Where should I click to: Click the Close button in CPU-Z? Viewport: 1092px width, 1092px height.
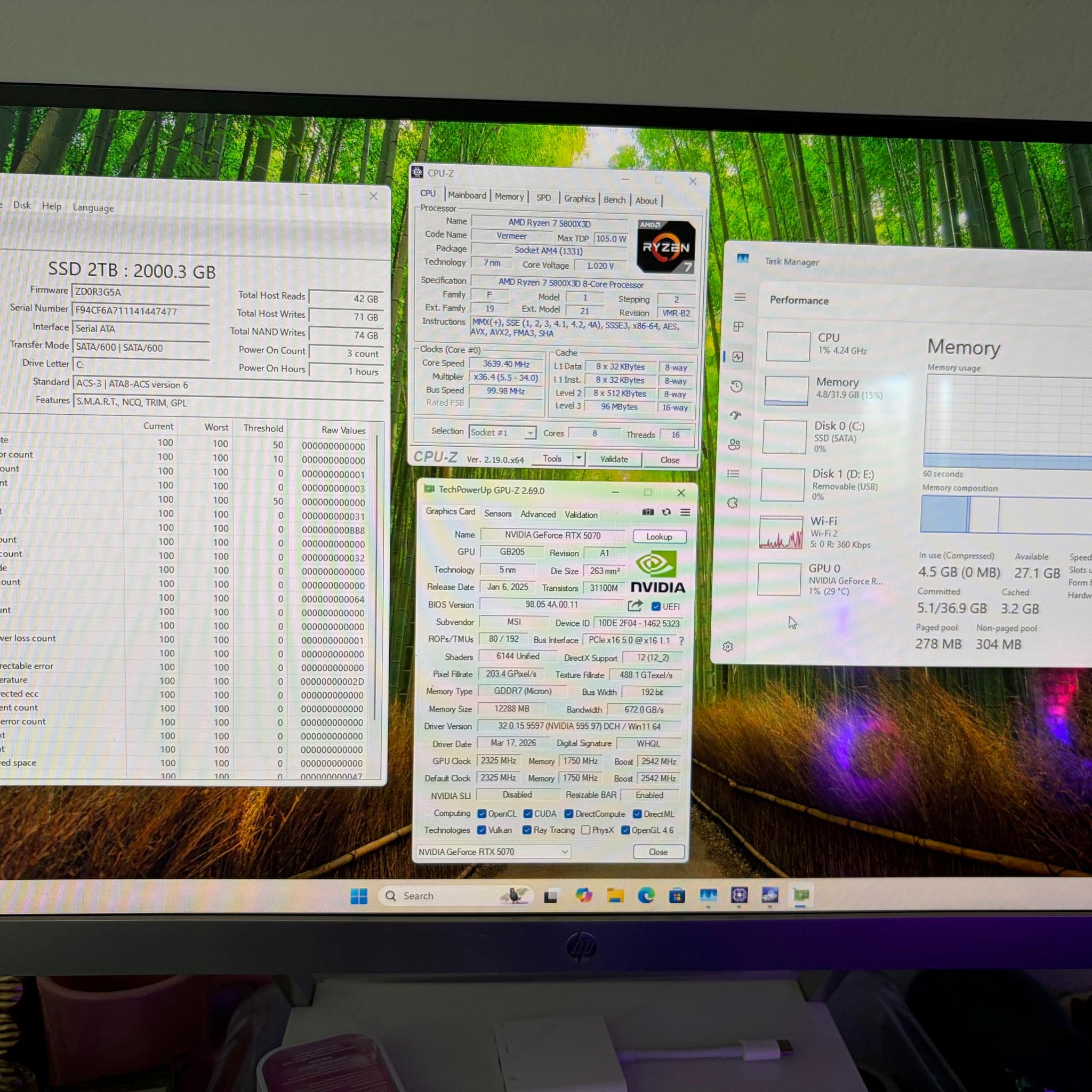[670, 460]
